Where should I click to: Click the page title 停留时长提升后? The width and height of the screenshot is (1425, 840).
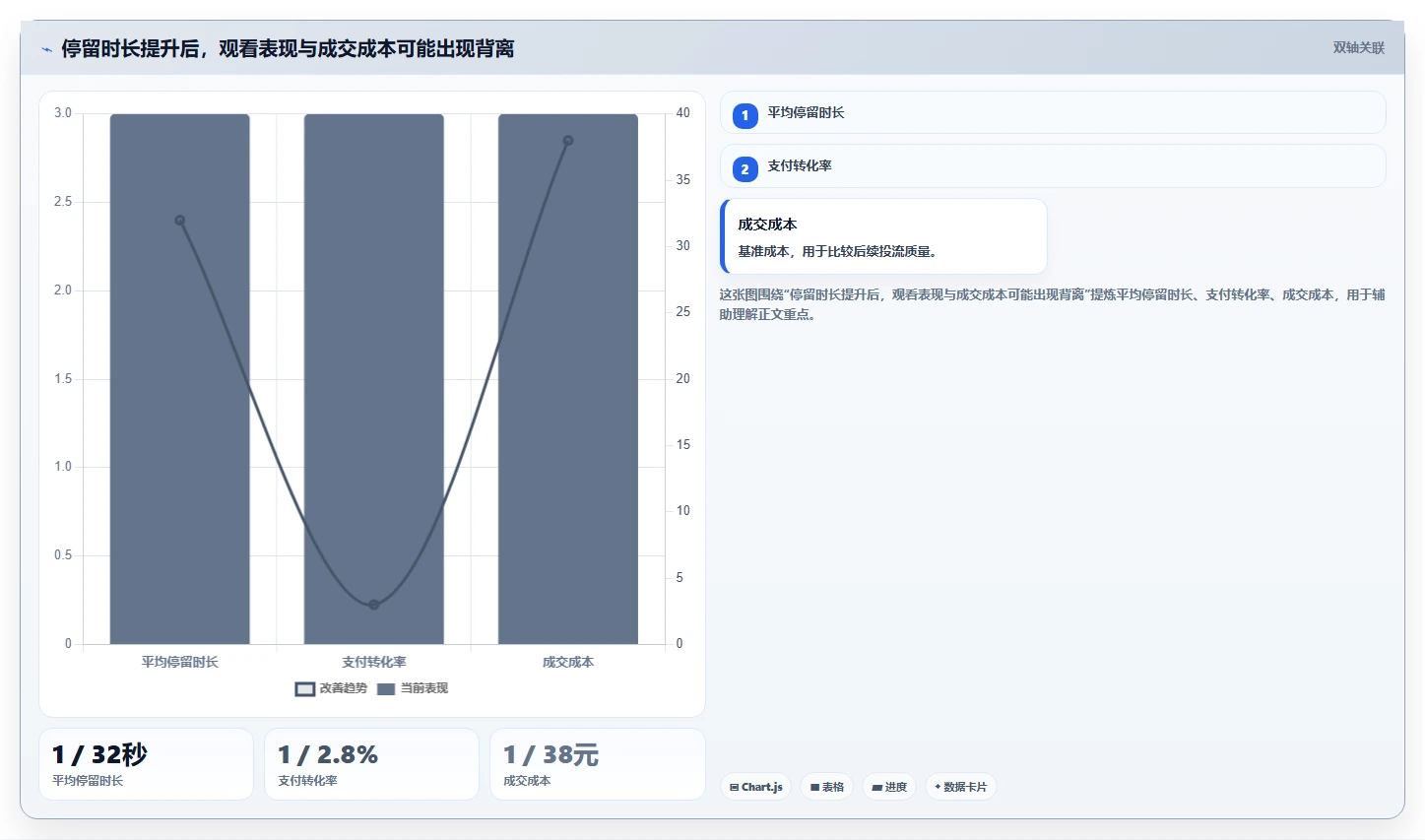(288, 48)
